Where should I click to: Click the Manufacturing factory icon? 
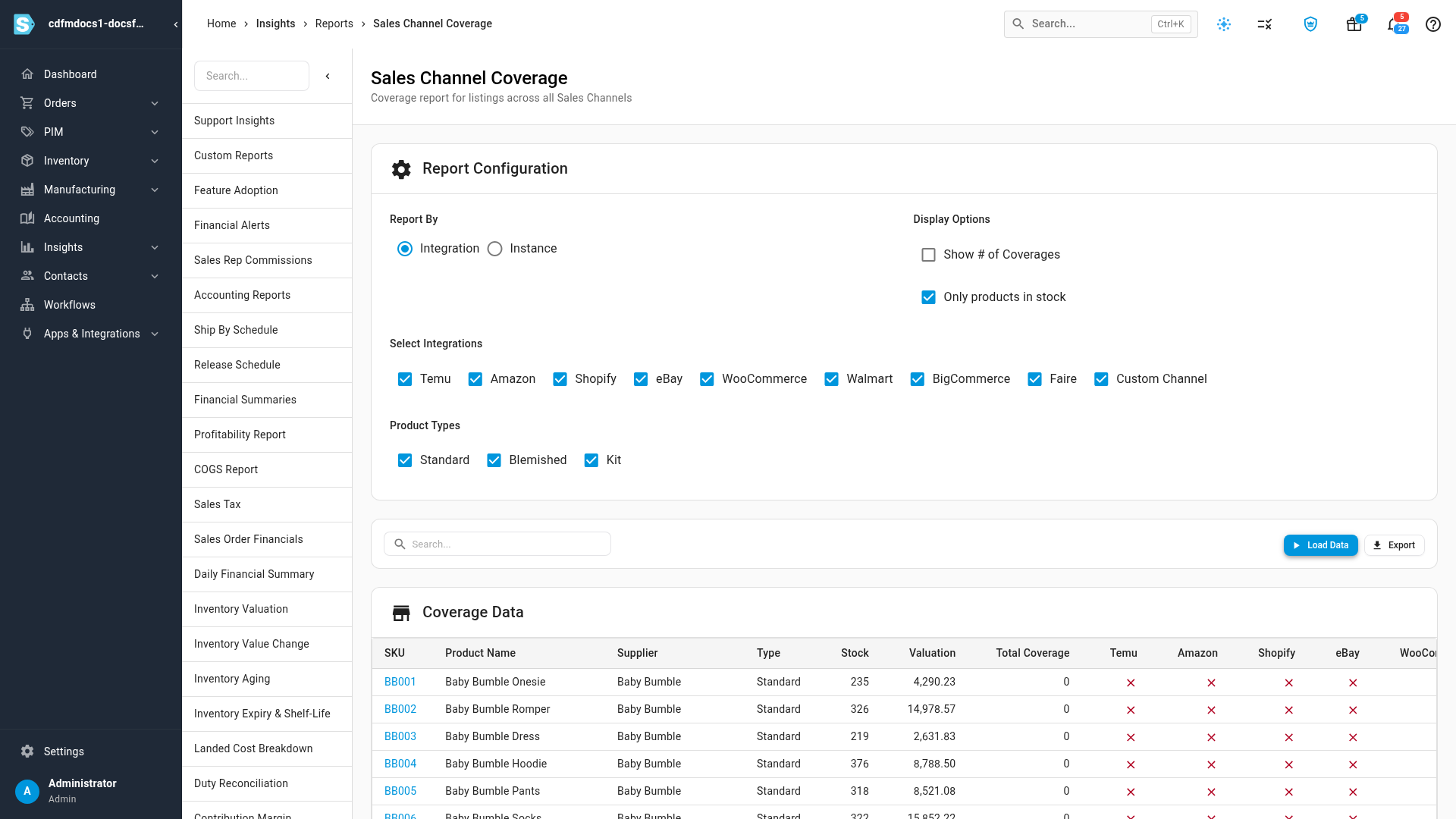coord(27,190)
